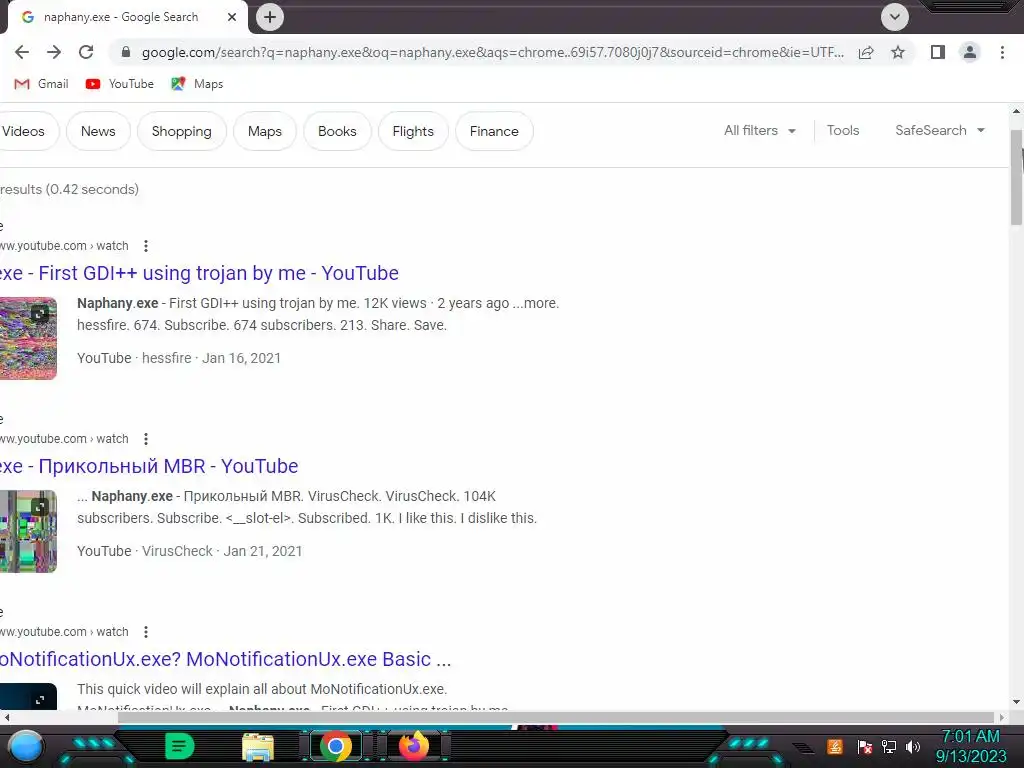Open the YouTube bookmark
This screenshot has height=768, width=1024.
120,84
